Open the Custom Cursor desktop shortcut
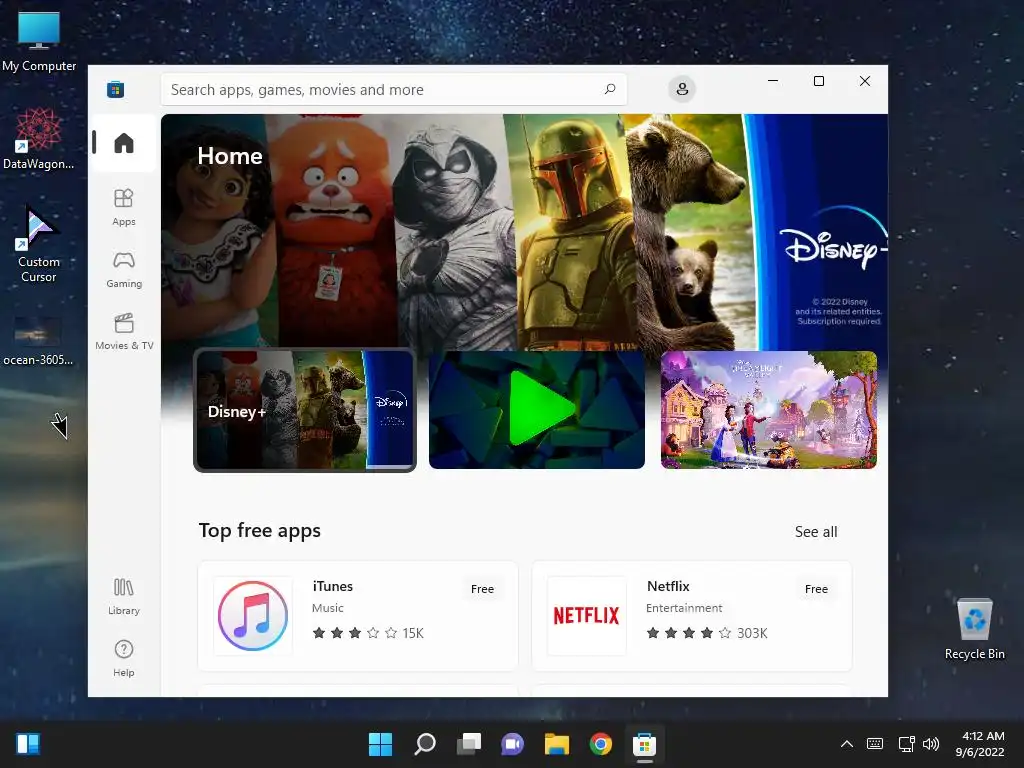The width and height of the screenshot is (1024, 768). (x=39, y=244)
